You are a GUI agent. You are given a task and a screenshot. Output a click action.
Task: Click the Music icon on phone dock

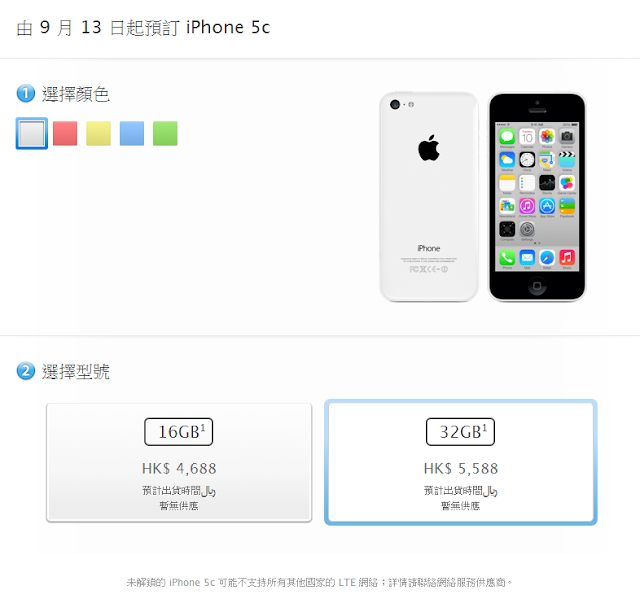(567, 258)
